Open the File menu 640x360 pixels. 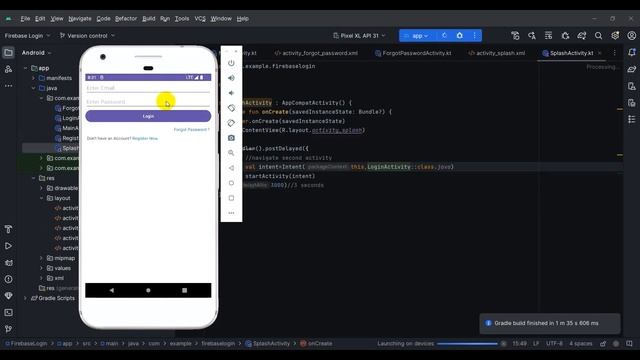[x=25, y=19]
